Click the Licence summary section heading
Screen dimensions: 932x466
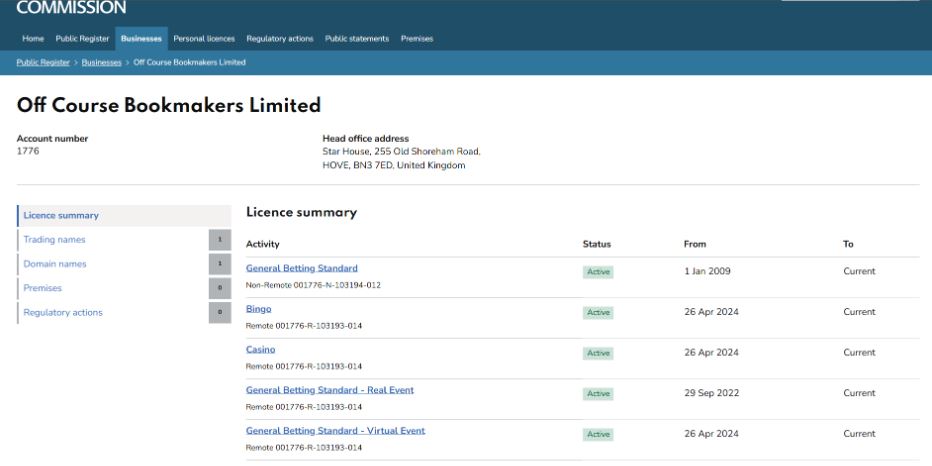pos(301,212)
